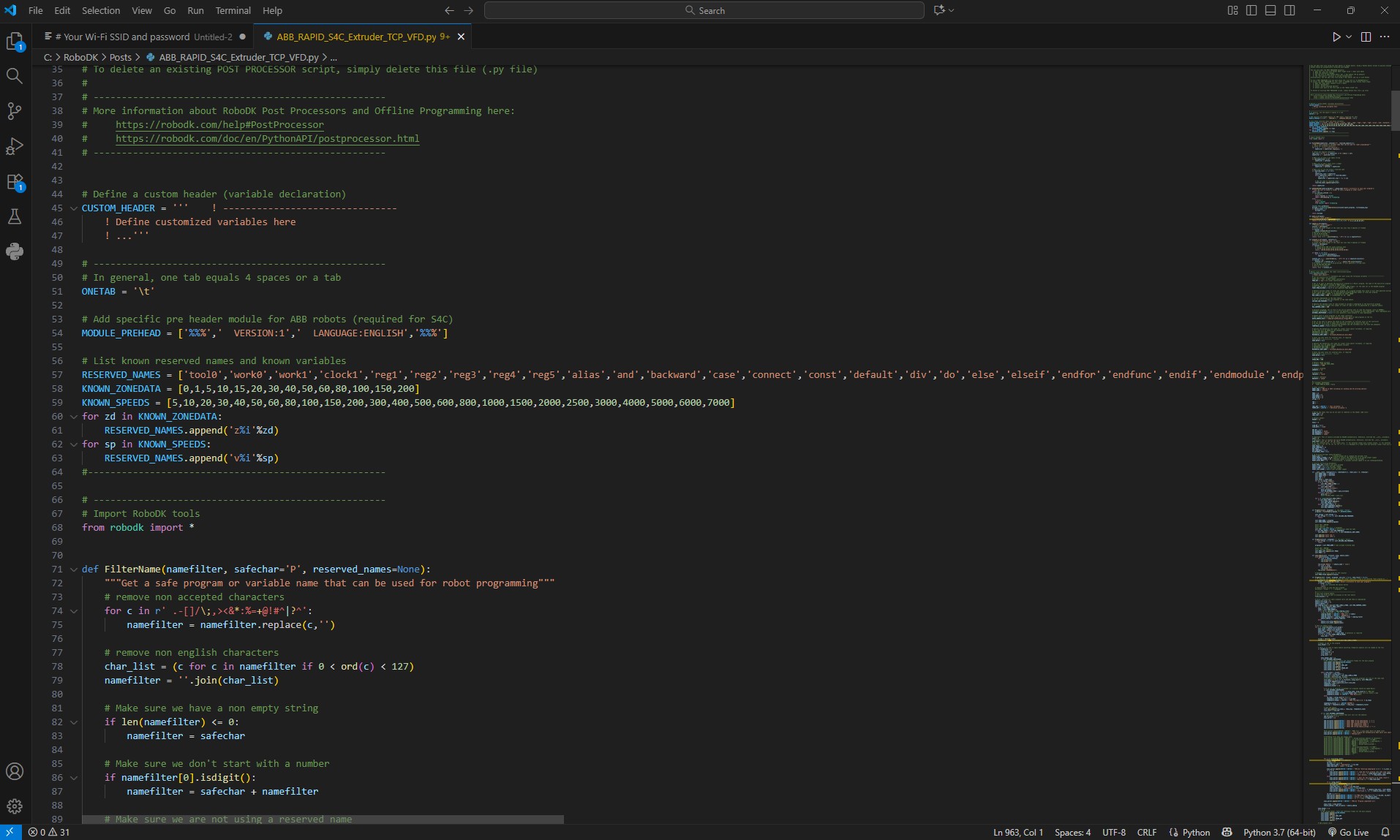Open the Source Control view
1400x840 pixels.
click(x=15, y=111)
